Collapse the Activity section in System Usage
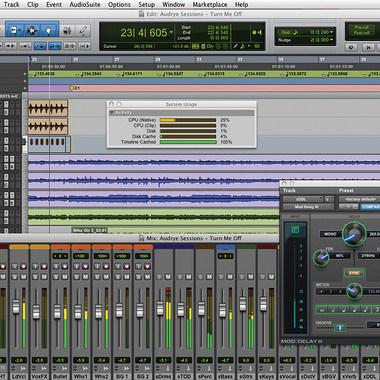Image resolution: width=380 pixels, height=380 pixels. [x=112, y=113]
